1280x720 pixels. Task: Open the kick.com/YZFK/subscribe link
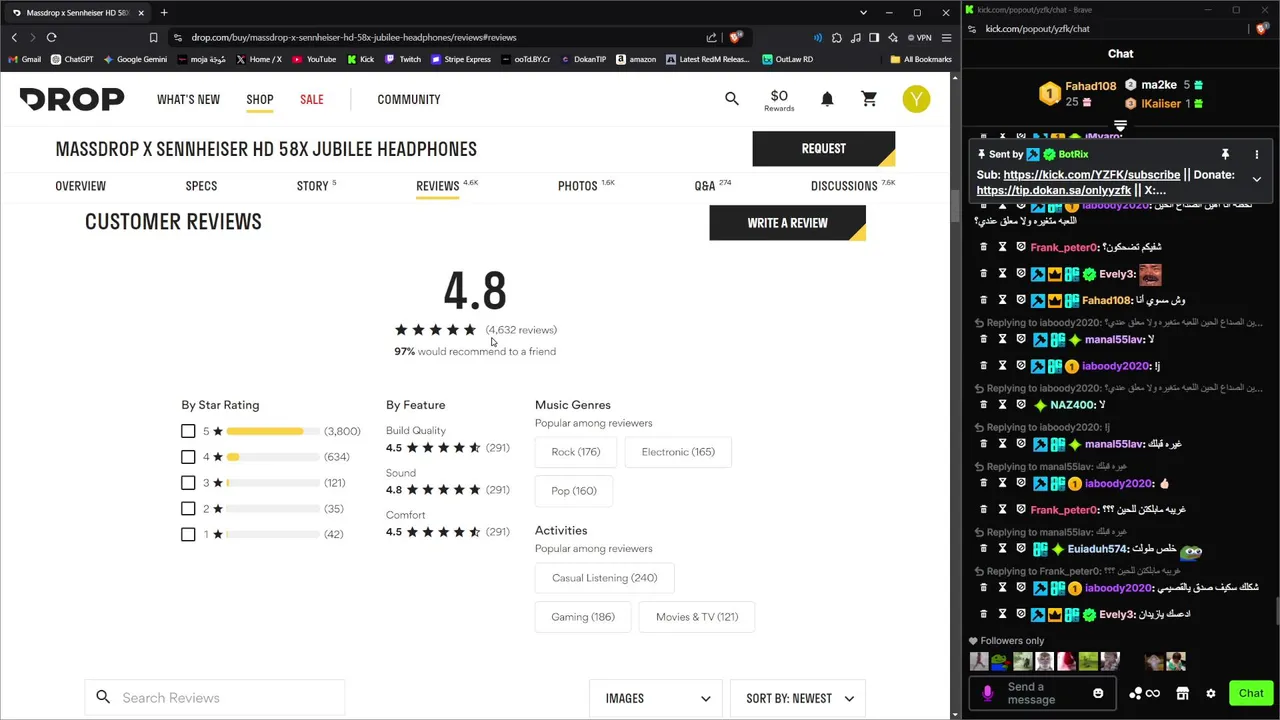tap(1092, 175)
